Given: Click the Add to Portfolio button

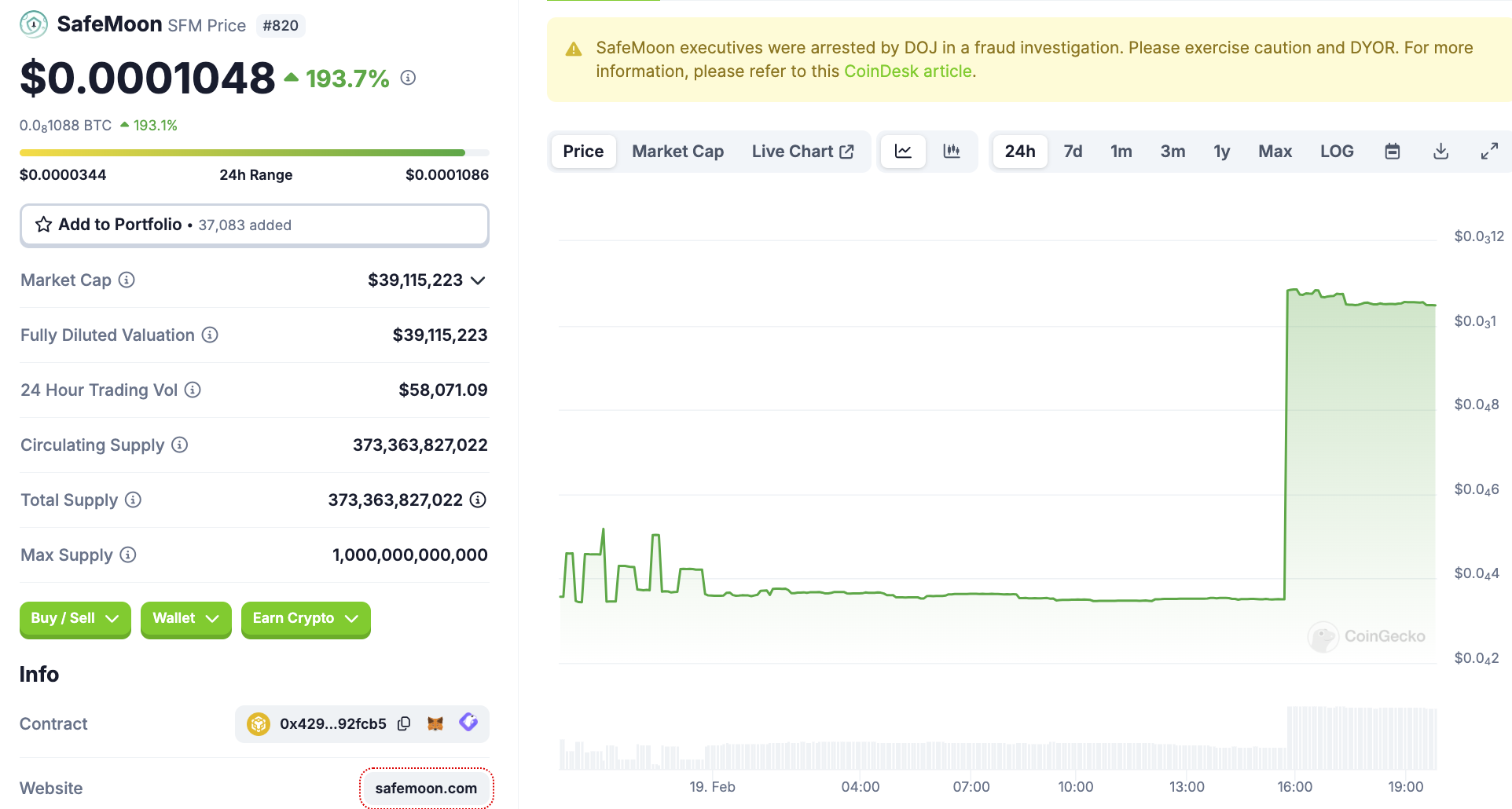Looking at the screenshot, I should [x=255, y=225].
